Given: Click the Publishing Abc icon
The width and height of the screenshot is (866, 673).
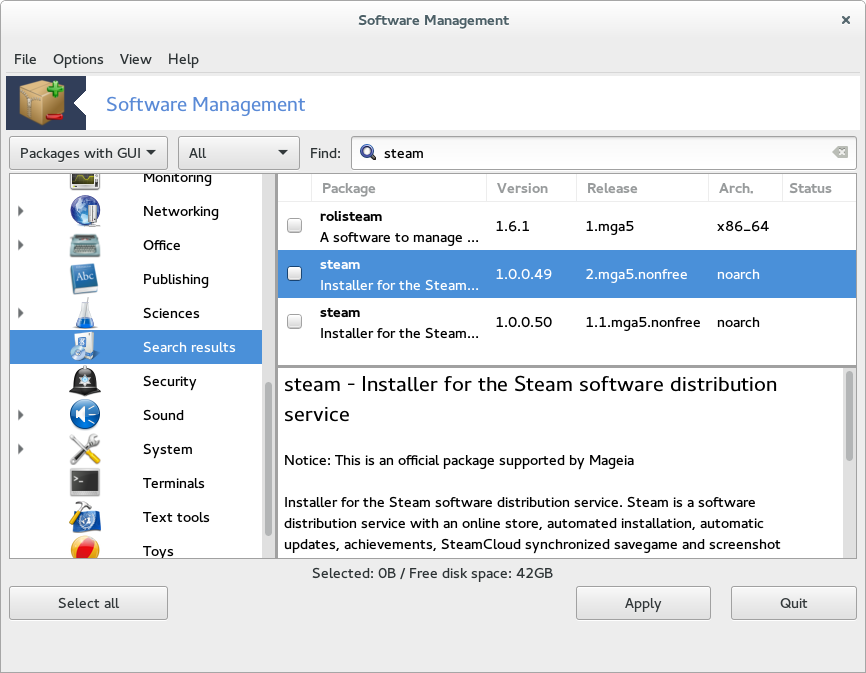Looking at the screenshot, I should point(85,279).
